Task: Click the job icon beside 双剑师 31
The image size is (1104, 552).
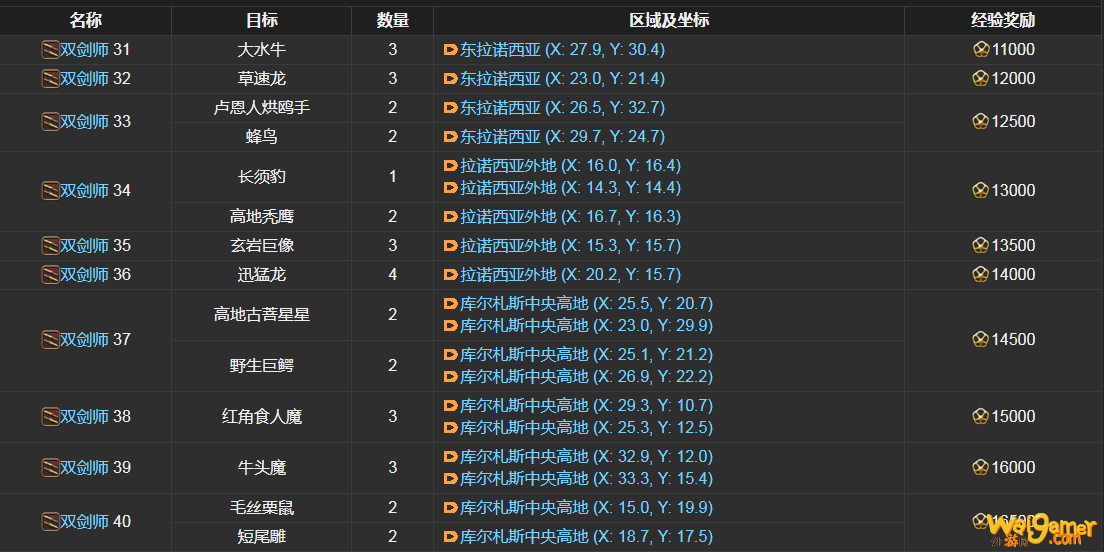Action: coord(50,50)
